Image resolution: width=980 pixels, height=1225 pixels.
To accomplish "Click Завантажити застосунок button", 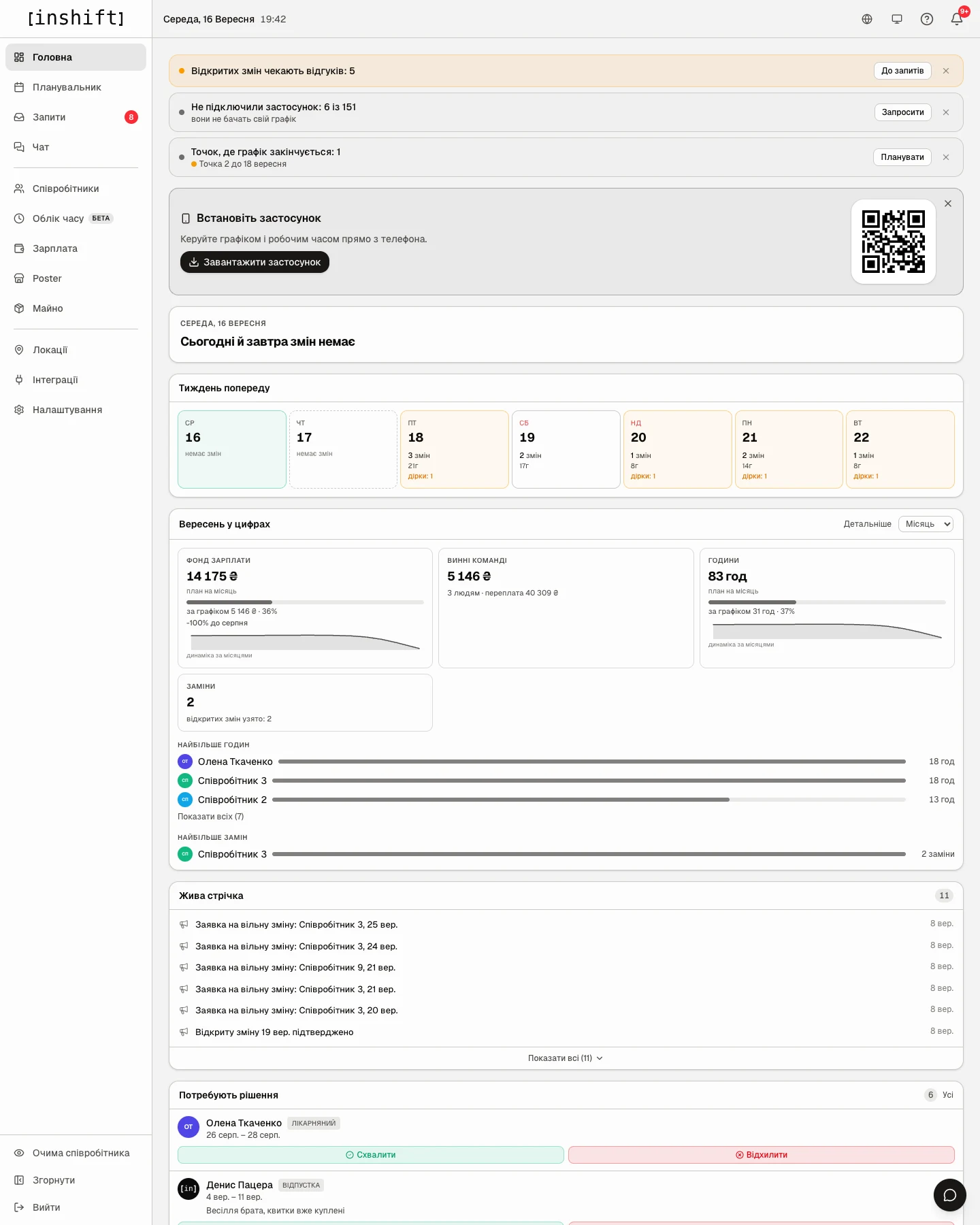I will [255, 262].
